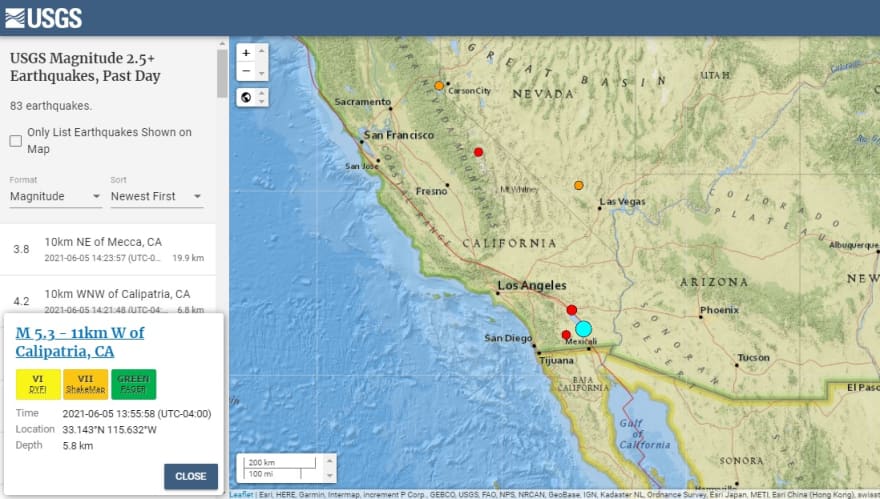Expand the map scale control arrows
Viewport: 880px width, 499px height.
(x=329, y=467)
